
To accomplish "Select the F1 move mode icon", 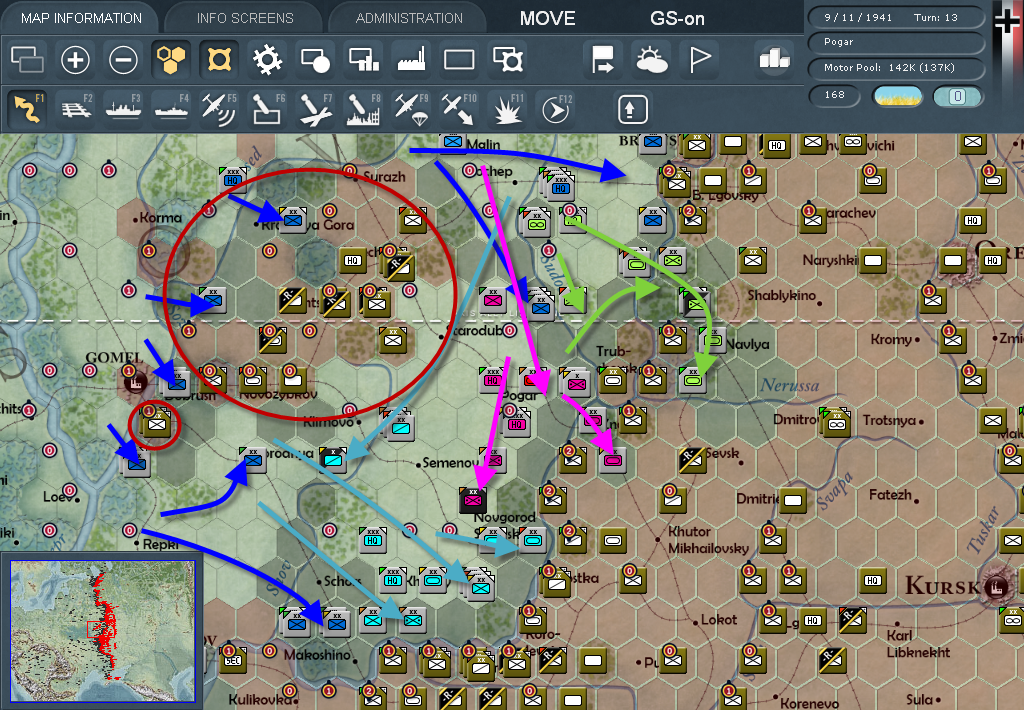I will tap(27, 108).
